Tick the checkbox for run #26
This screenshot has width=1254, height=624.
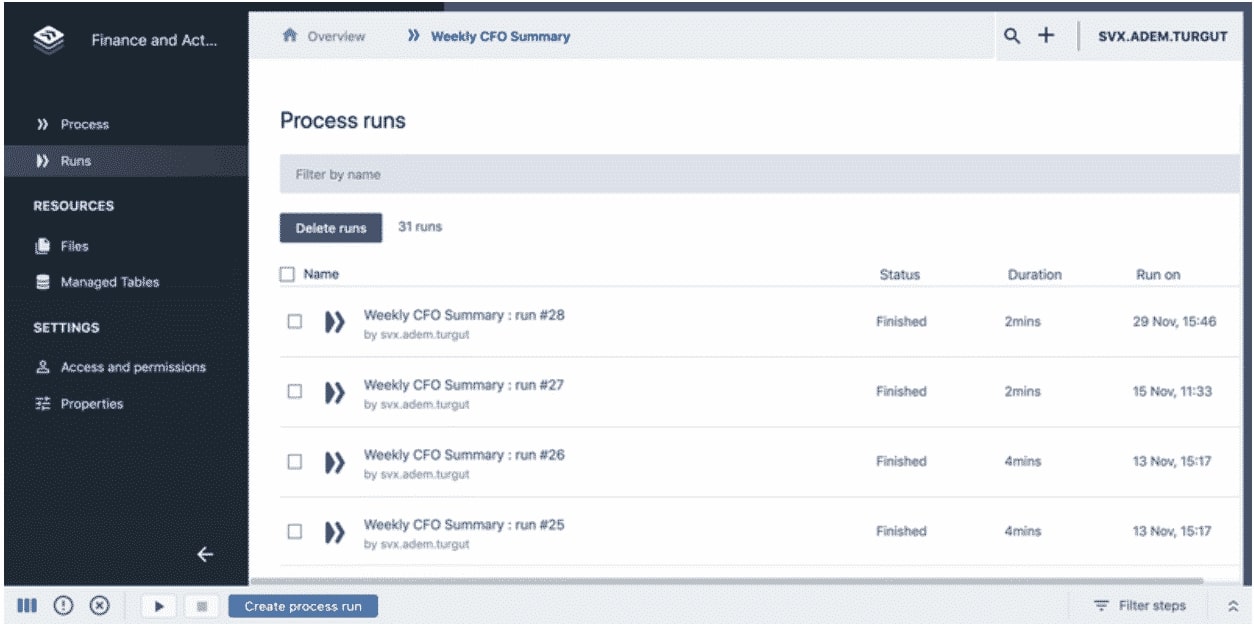(x=295, y=462)
